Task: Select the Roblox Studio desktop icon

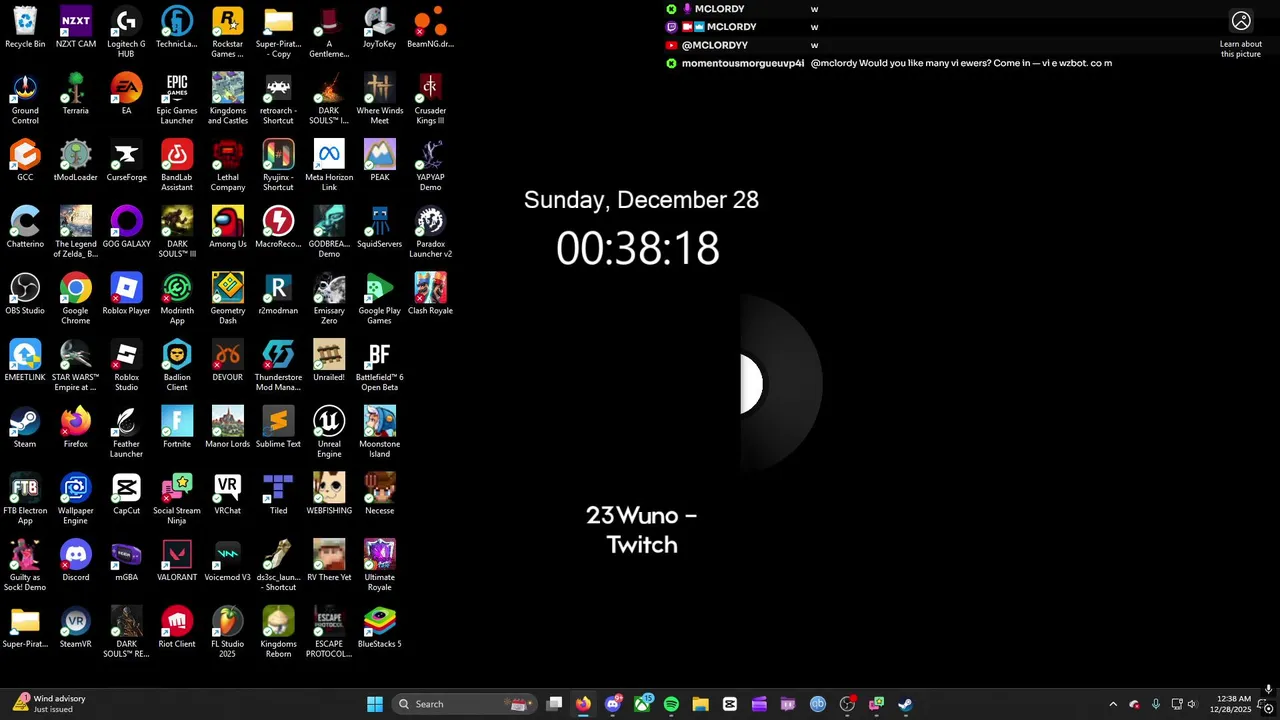Action: (126, 366)
